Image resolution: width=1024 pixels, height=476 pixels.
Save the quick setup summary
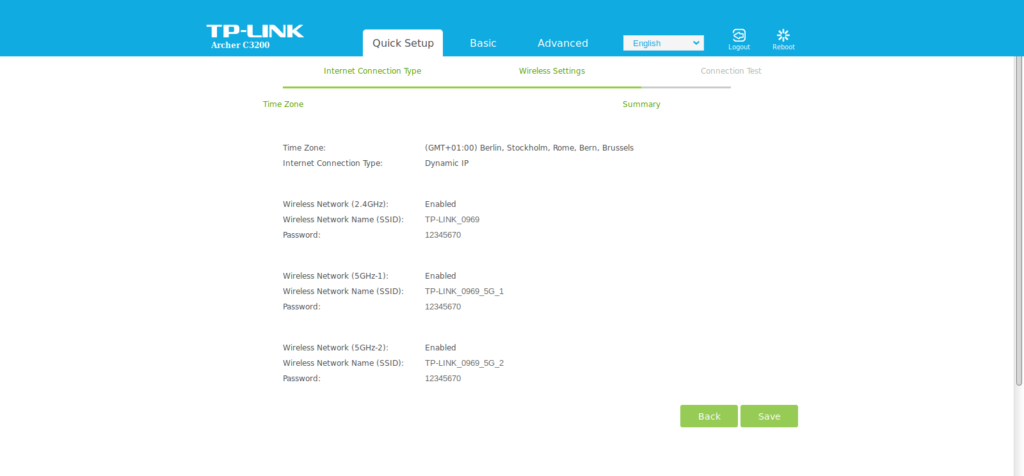pyautogui.click(x=769, y=416)
